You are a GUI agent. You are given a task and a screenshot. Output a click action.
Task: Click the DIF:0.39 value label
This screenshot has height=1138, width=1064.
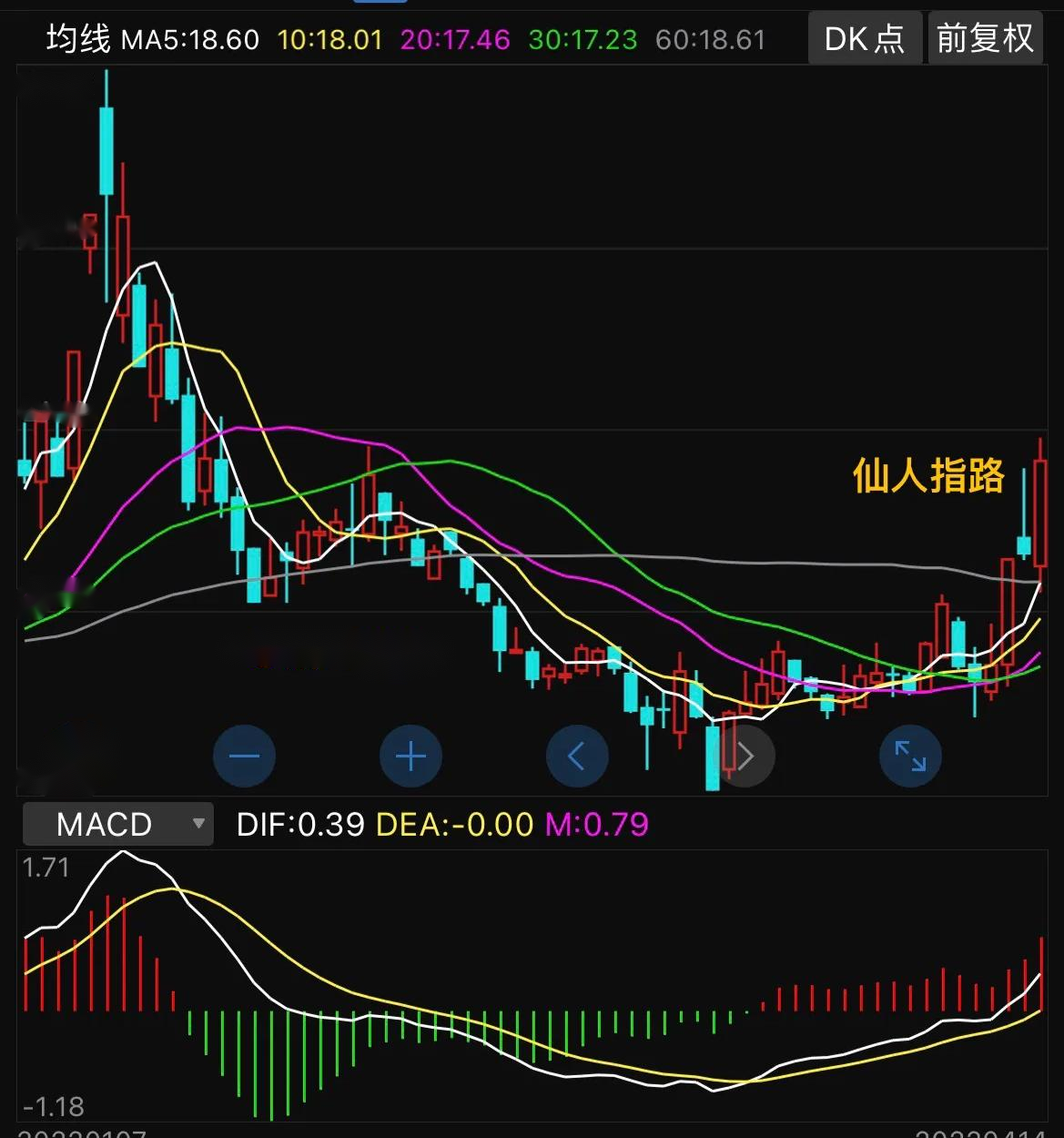pos(301,824)
